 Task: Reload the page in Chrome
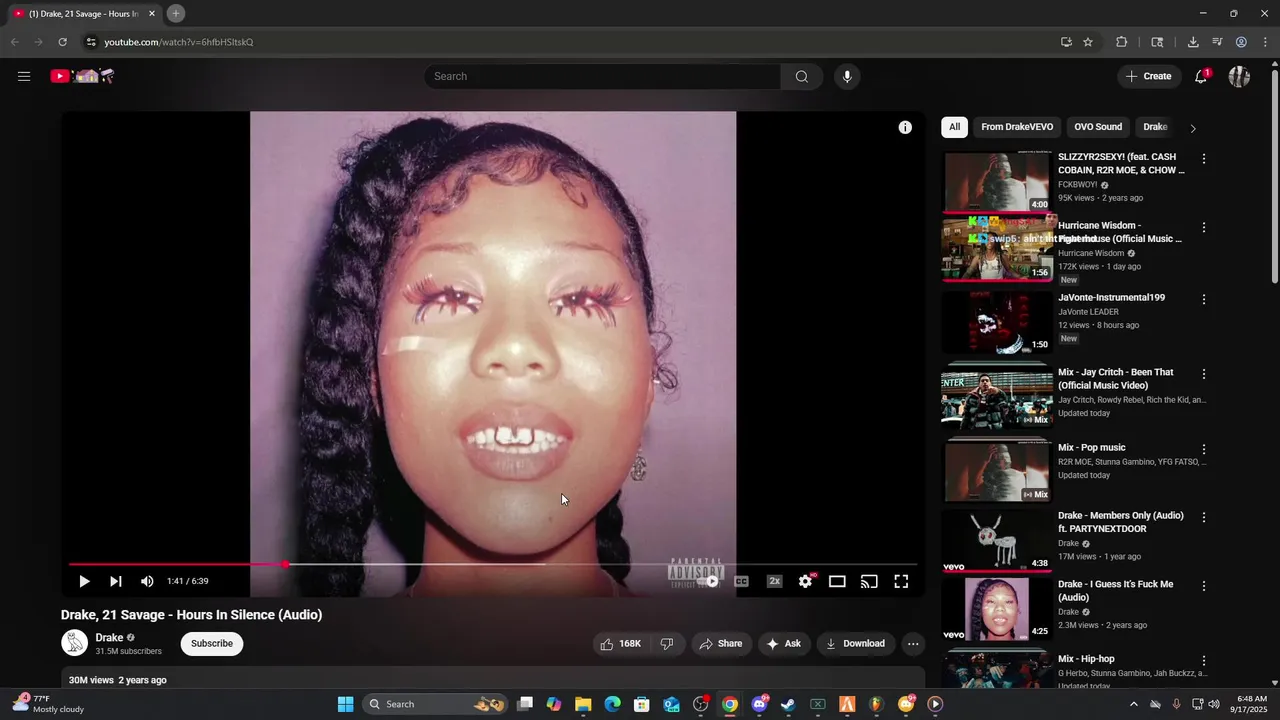(x=62, y=42)
